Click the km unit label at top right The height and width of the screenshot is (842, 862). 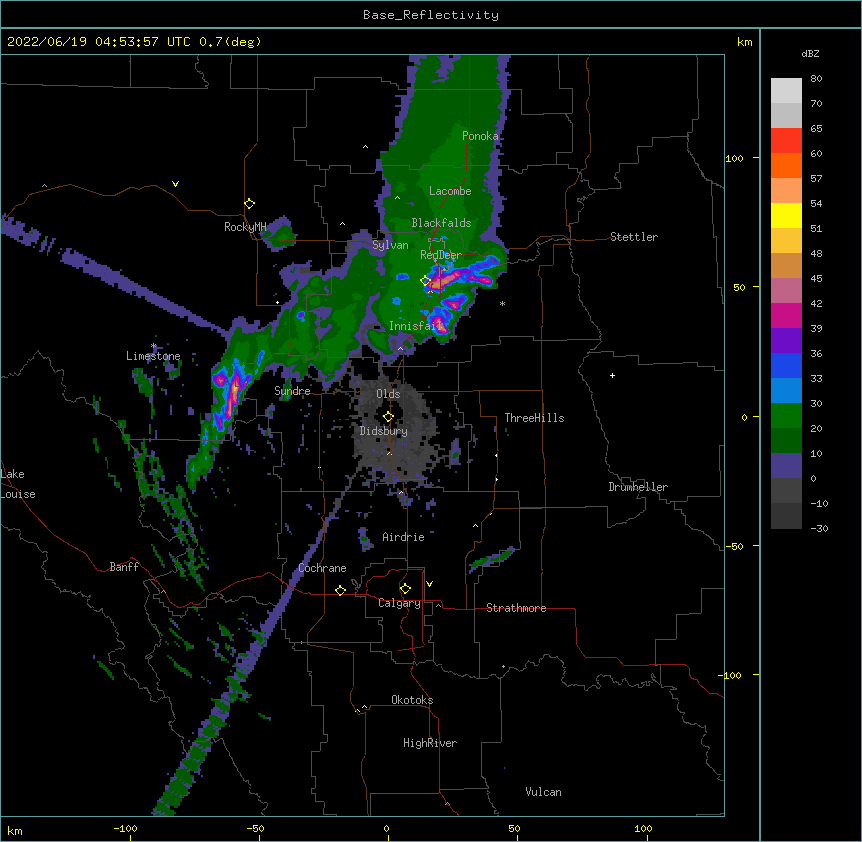coord(744,42)
